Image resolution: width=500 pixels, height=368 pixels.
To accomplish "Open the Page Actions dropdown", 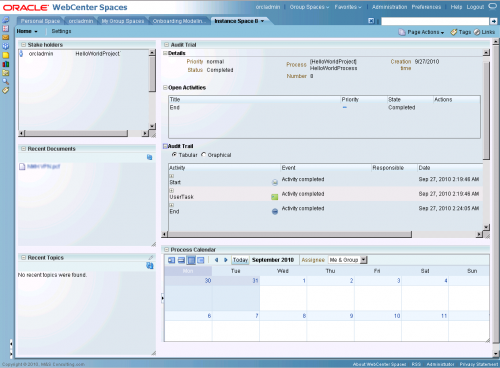I will coord(425,32).
